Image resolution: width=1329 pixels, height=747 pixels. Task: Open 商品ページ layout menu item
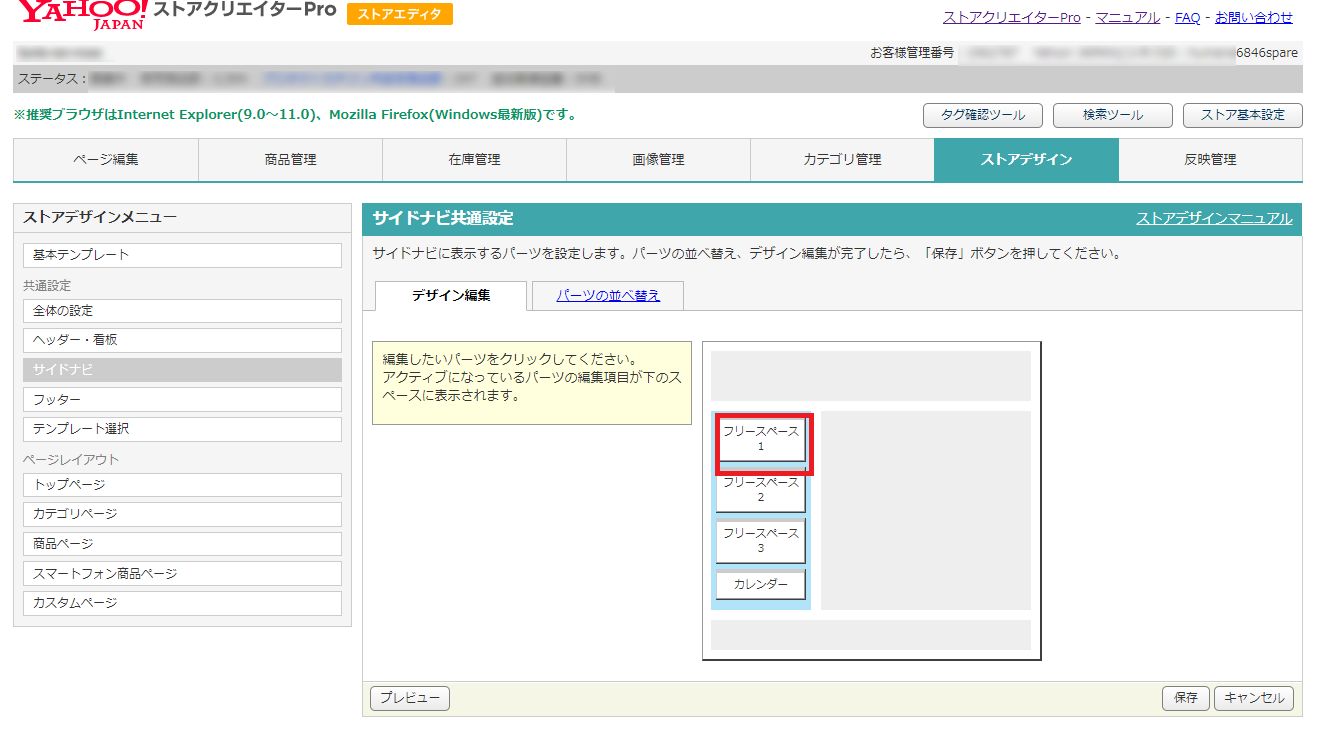tap(182, 544)
